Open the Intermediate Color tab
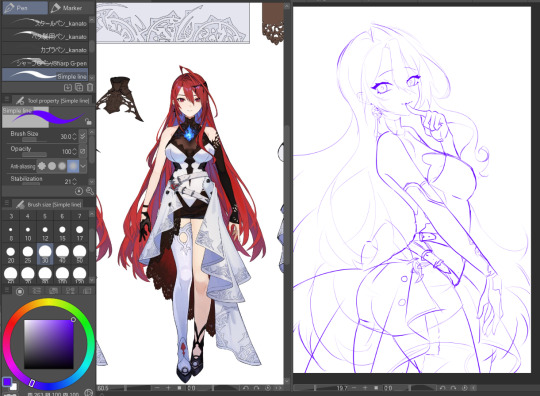The height and width of the screenshot is (396, 540). (x=70, y=291)
